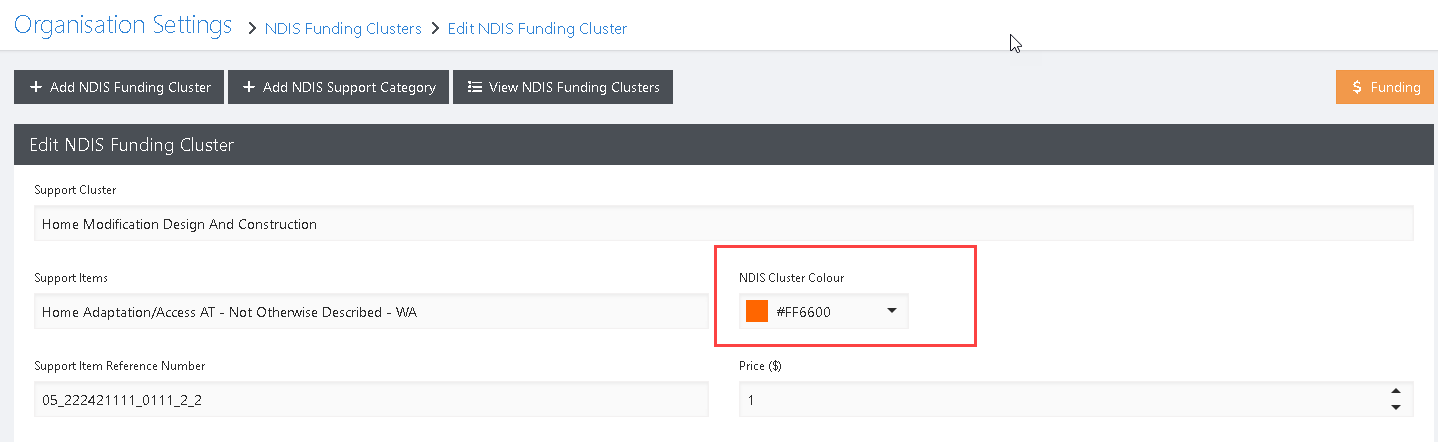Select the Edit NDIS Funding Cluster breadcrumb
The image size is (1438, 442).
(x=537, y=29)
